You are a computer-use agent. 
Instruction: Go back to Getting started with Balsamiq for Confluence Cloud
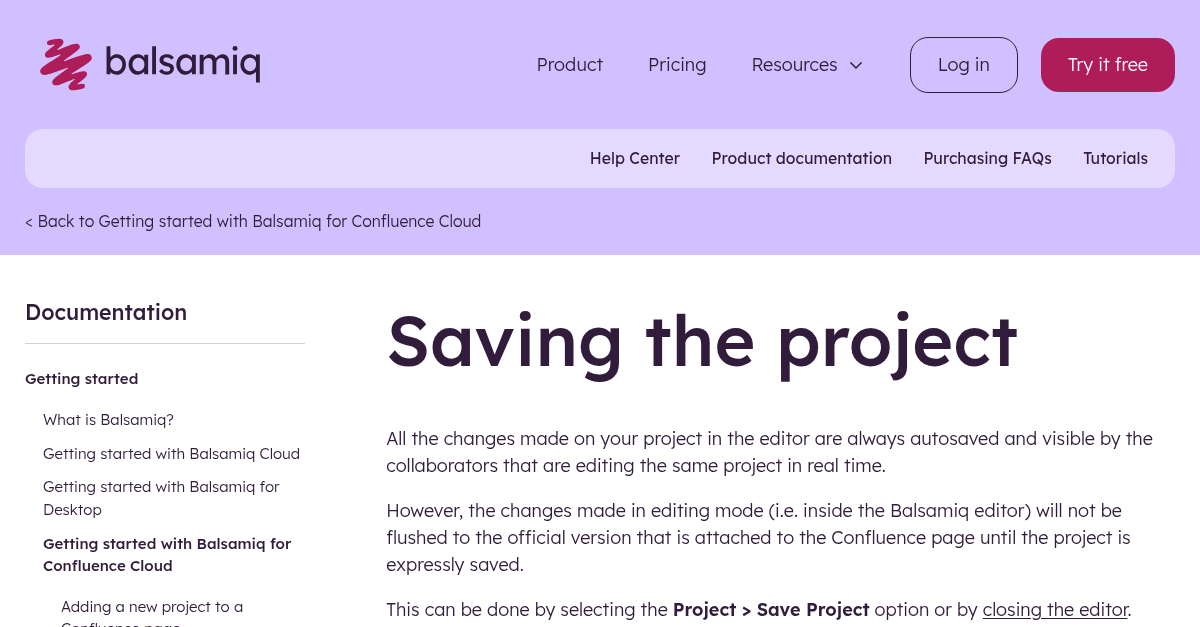click(x=253, y=221)
